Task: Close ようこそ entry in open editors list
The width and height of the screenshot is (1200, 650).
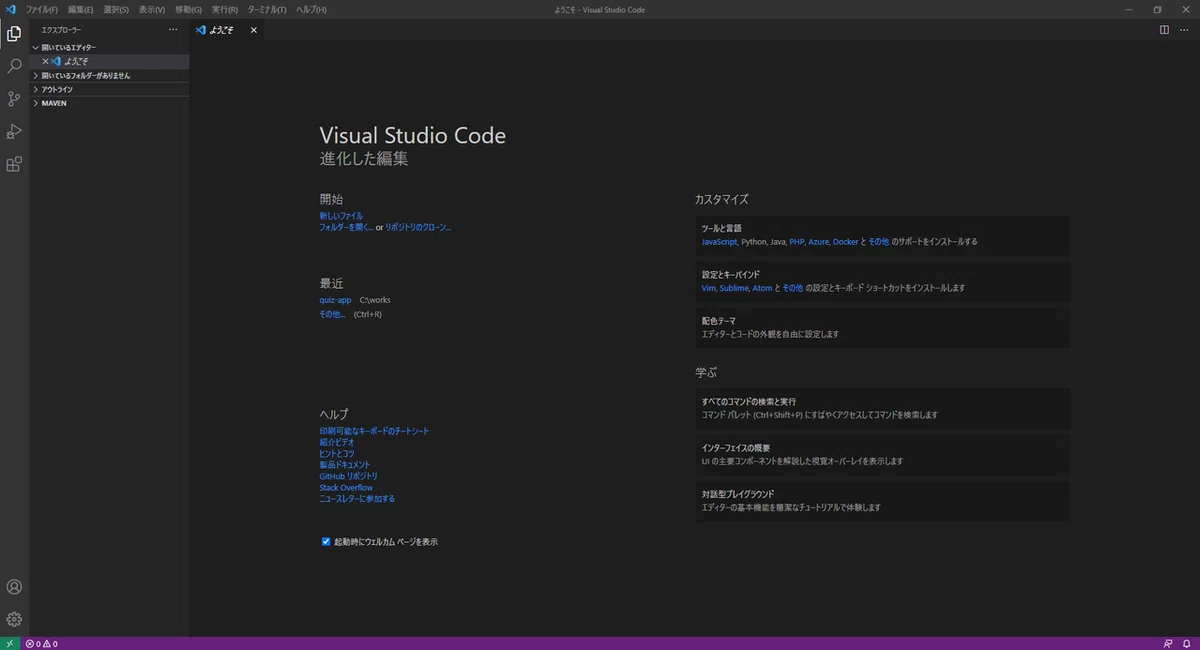Action: [x=45, y=61]
